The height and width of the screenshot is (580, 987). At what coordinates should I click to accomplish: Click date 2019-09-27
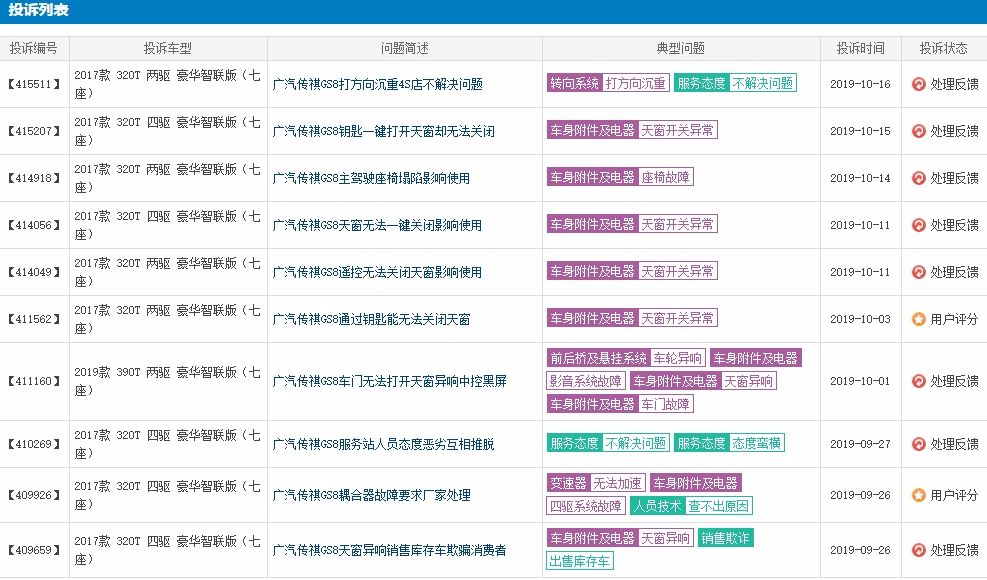click(x=860, y=444)
